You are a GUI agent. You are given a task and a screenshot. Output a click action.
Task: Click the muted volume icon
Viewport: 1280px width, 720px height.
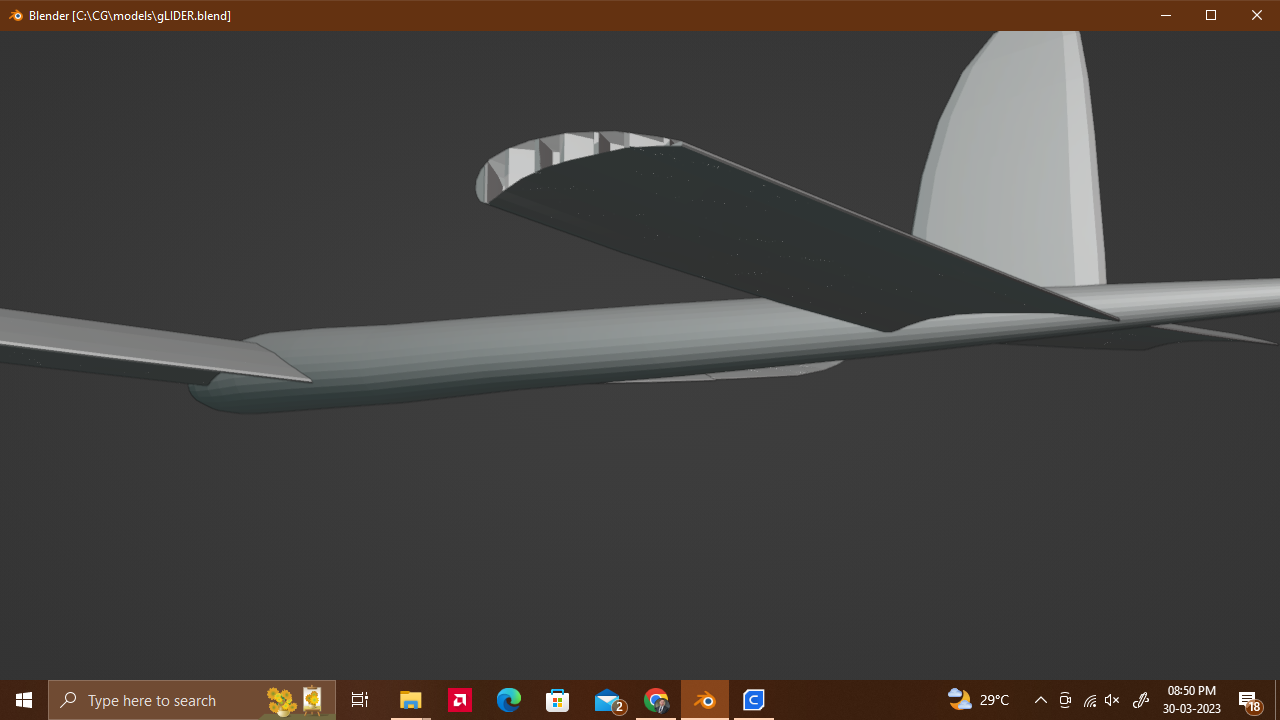point(1112,700)
